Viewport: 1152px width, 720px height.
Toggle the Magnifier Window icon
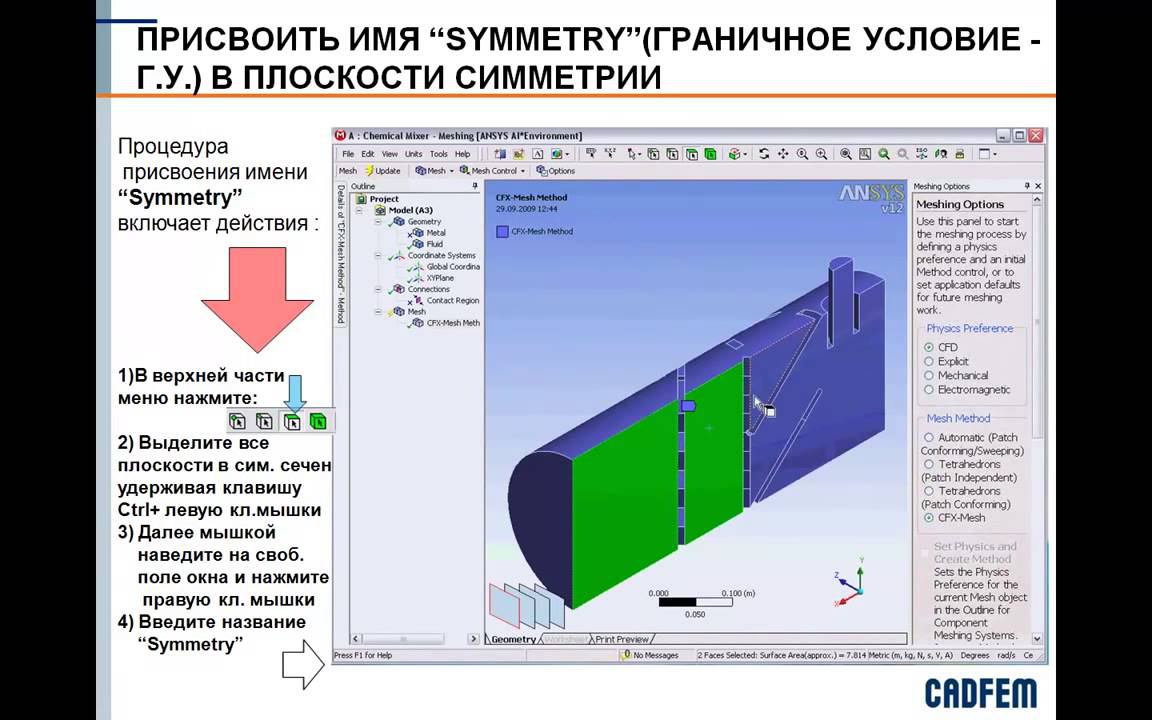tap(865, 154)
